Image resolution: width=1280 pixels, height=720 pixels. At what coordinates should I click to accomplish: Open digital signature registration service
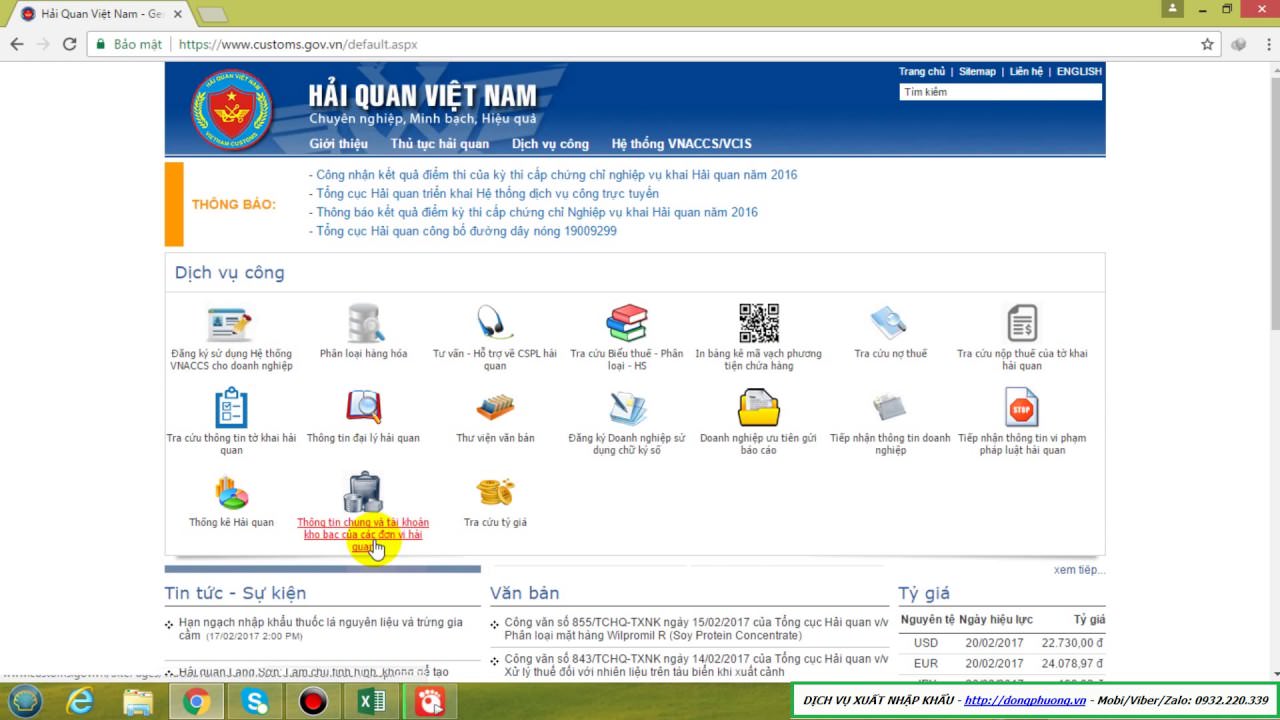(626, 405)
